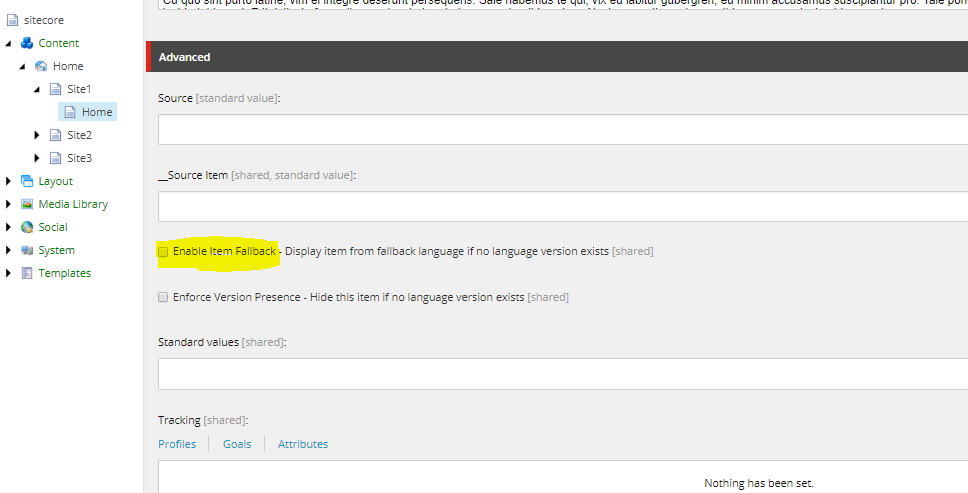Click the Social globe icon
Screen dimensions: 968x493
click(27, 227)
